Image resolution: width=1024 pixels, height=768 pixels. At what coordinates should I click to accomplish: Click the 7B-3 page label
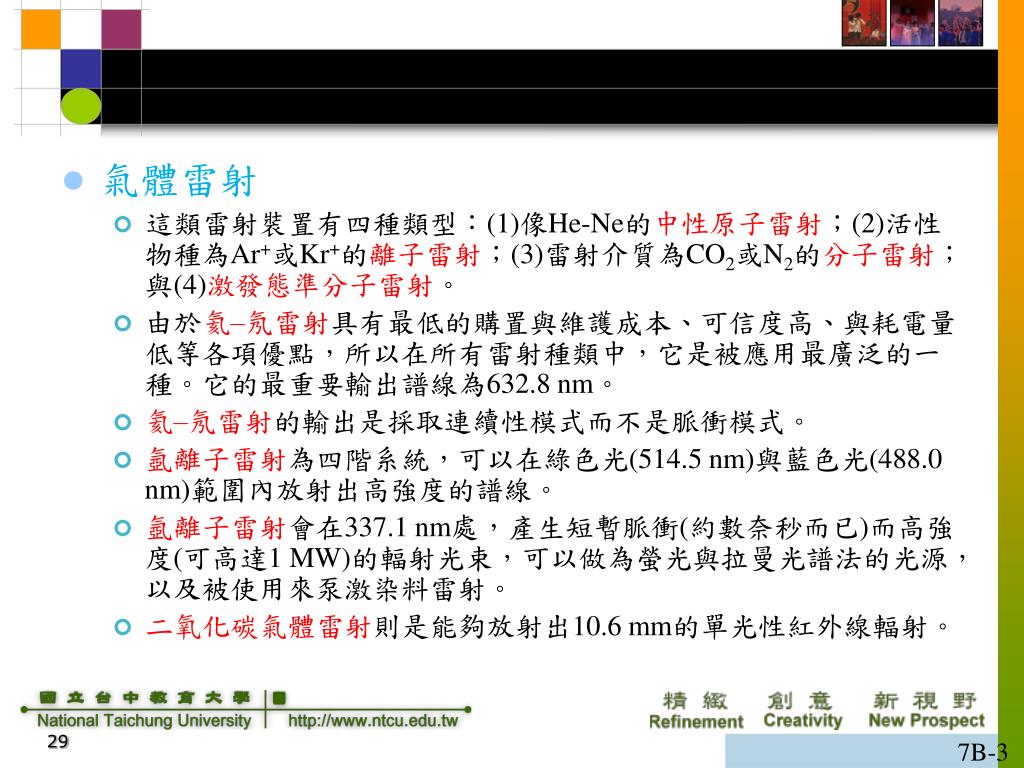click(982, 752)
